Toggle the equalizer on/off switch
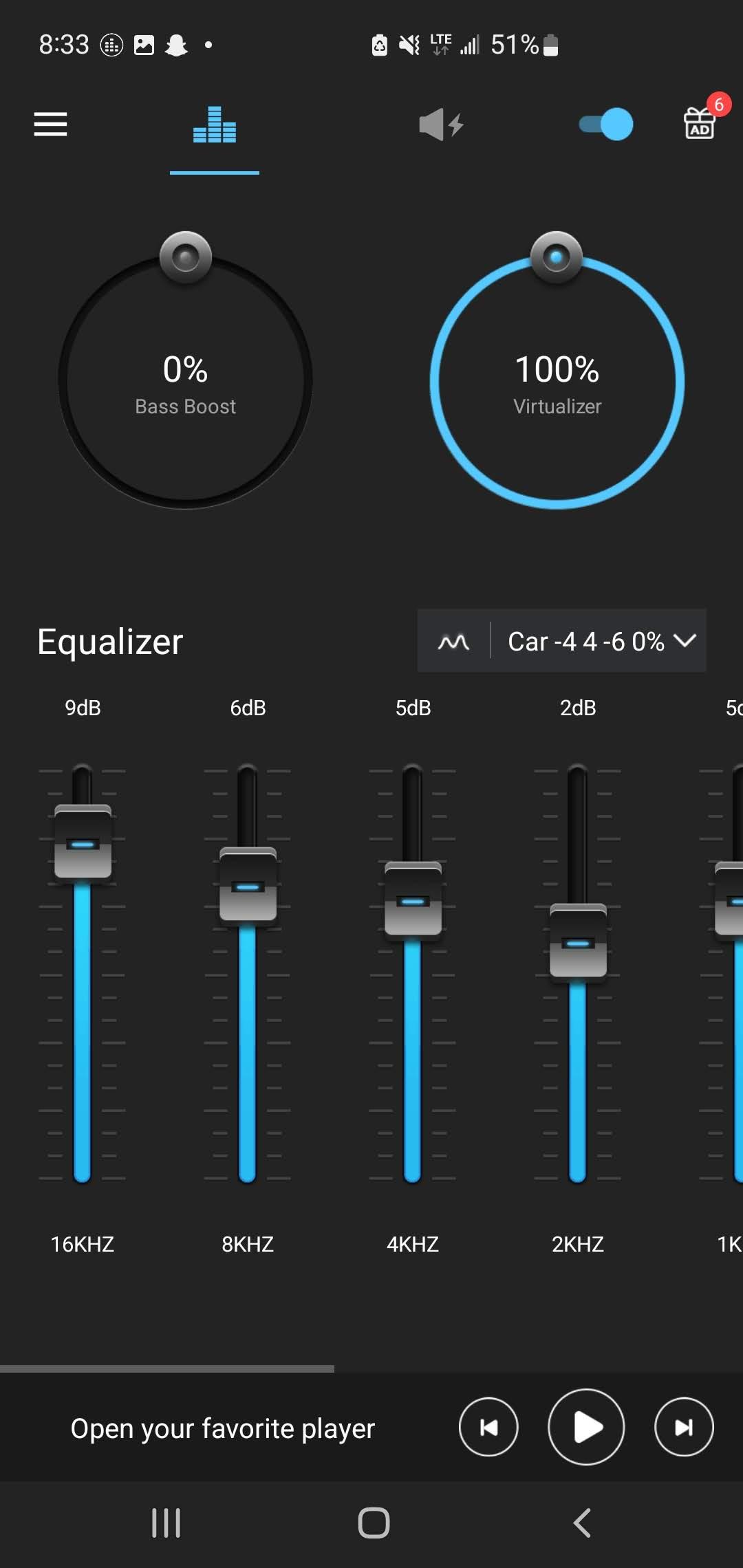 pyautogui.click(x=606, y=124)
